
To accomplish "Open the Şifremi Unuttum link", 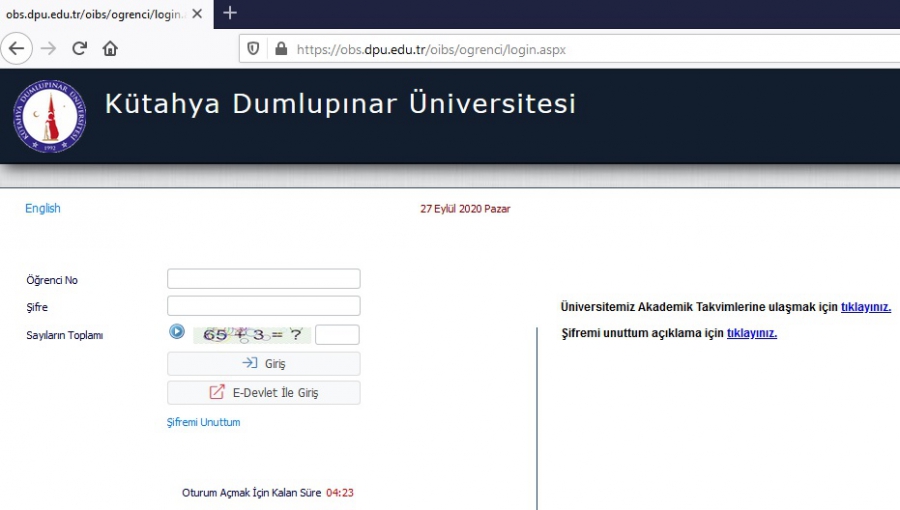I will [x=203, y=422].
